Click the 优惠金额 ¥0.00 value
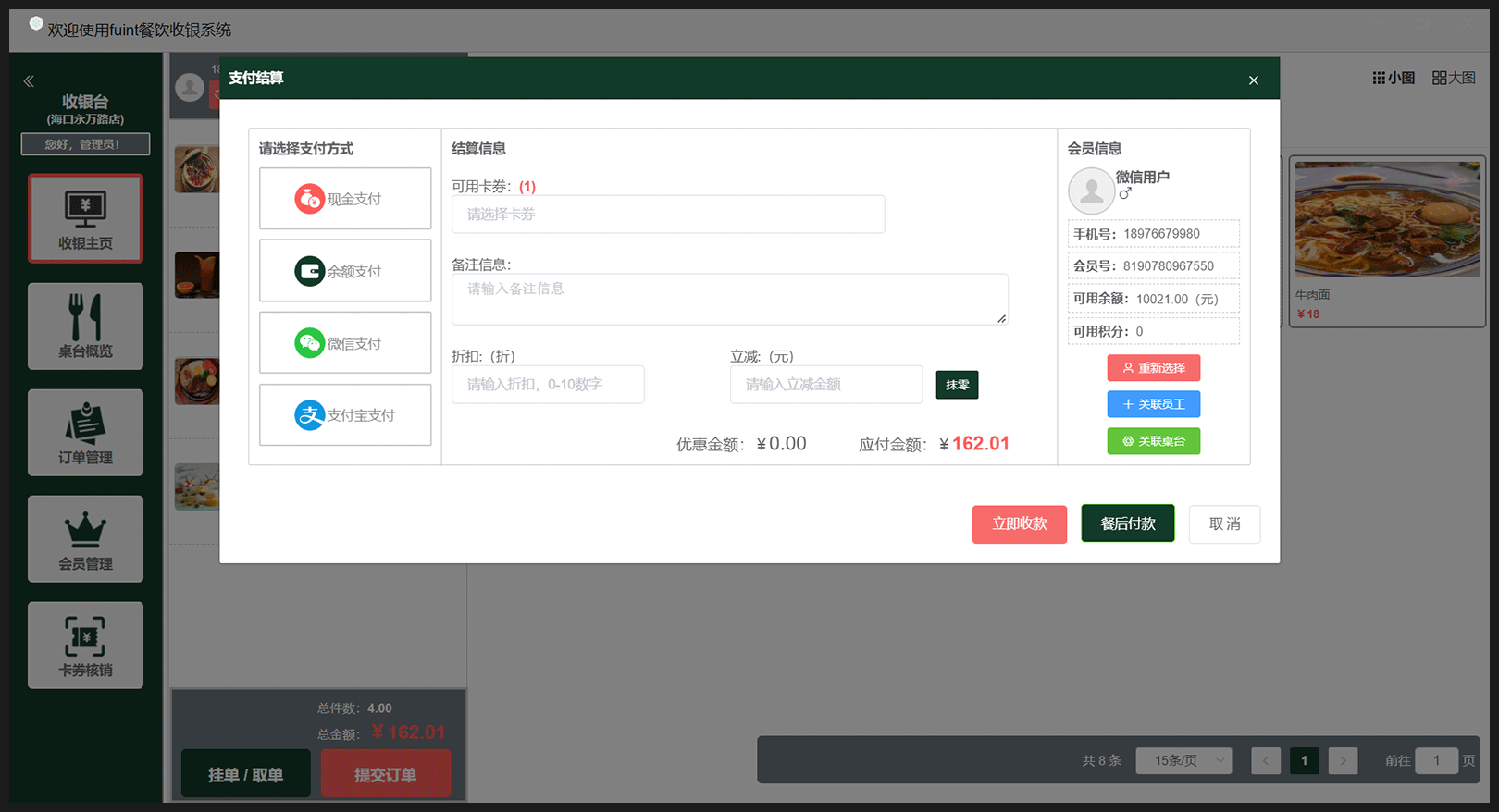 point(782,444)
